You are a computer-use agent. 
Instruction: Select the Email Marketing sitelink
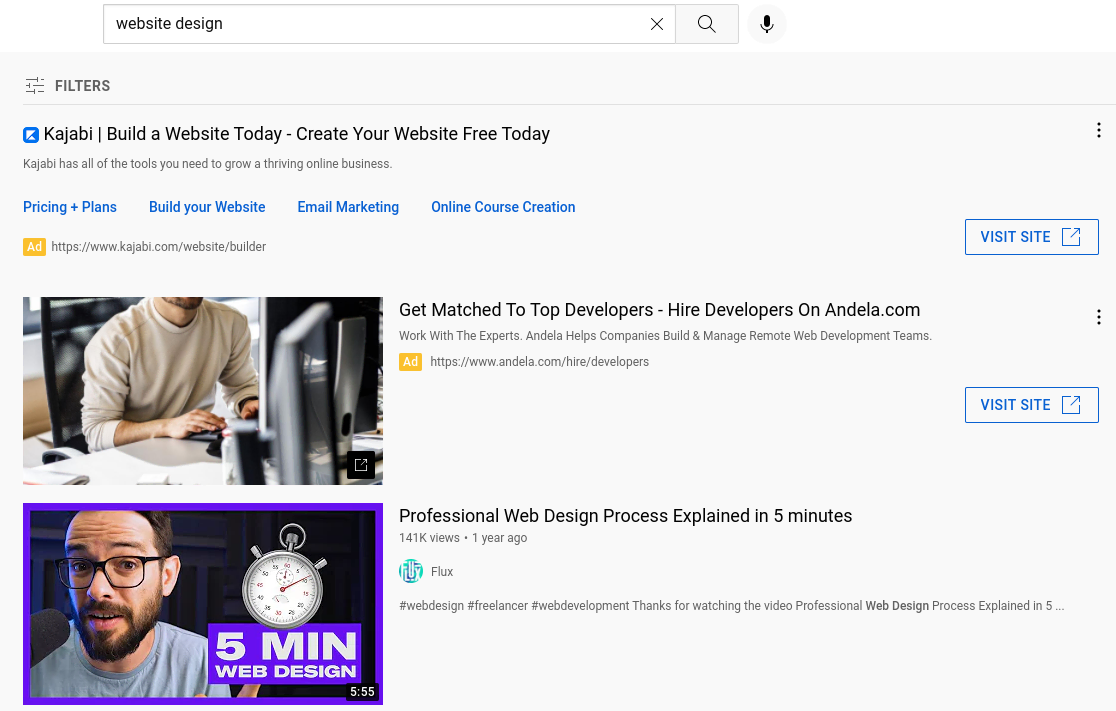[348, 207]
